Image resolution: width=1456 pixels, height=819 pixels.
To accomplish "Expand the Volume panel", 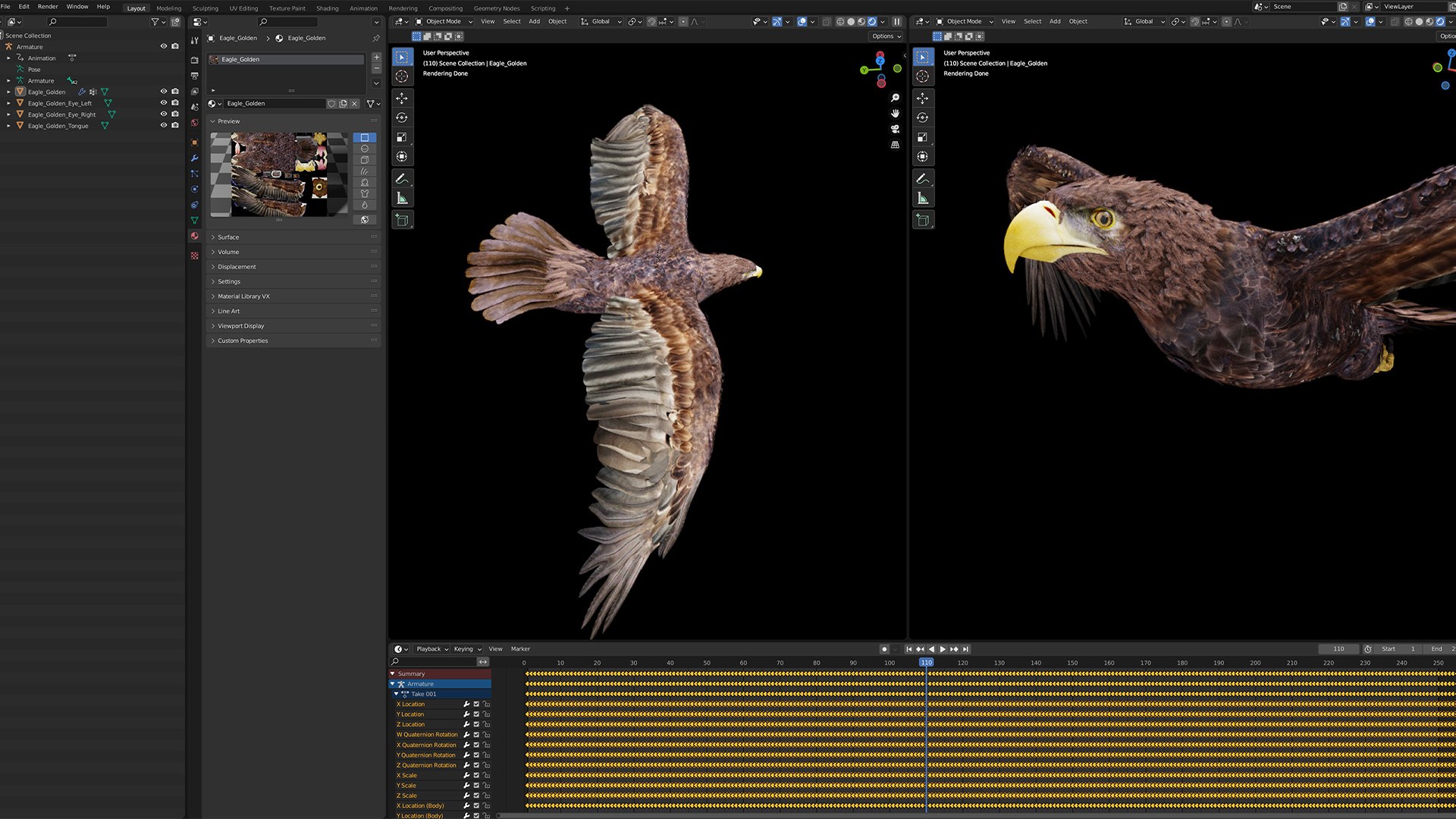I will (x=293, y=252).
